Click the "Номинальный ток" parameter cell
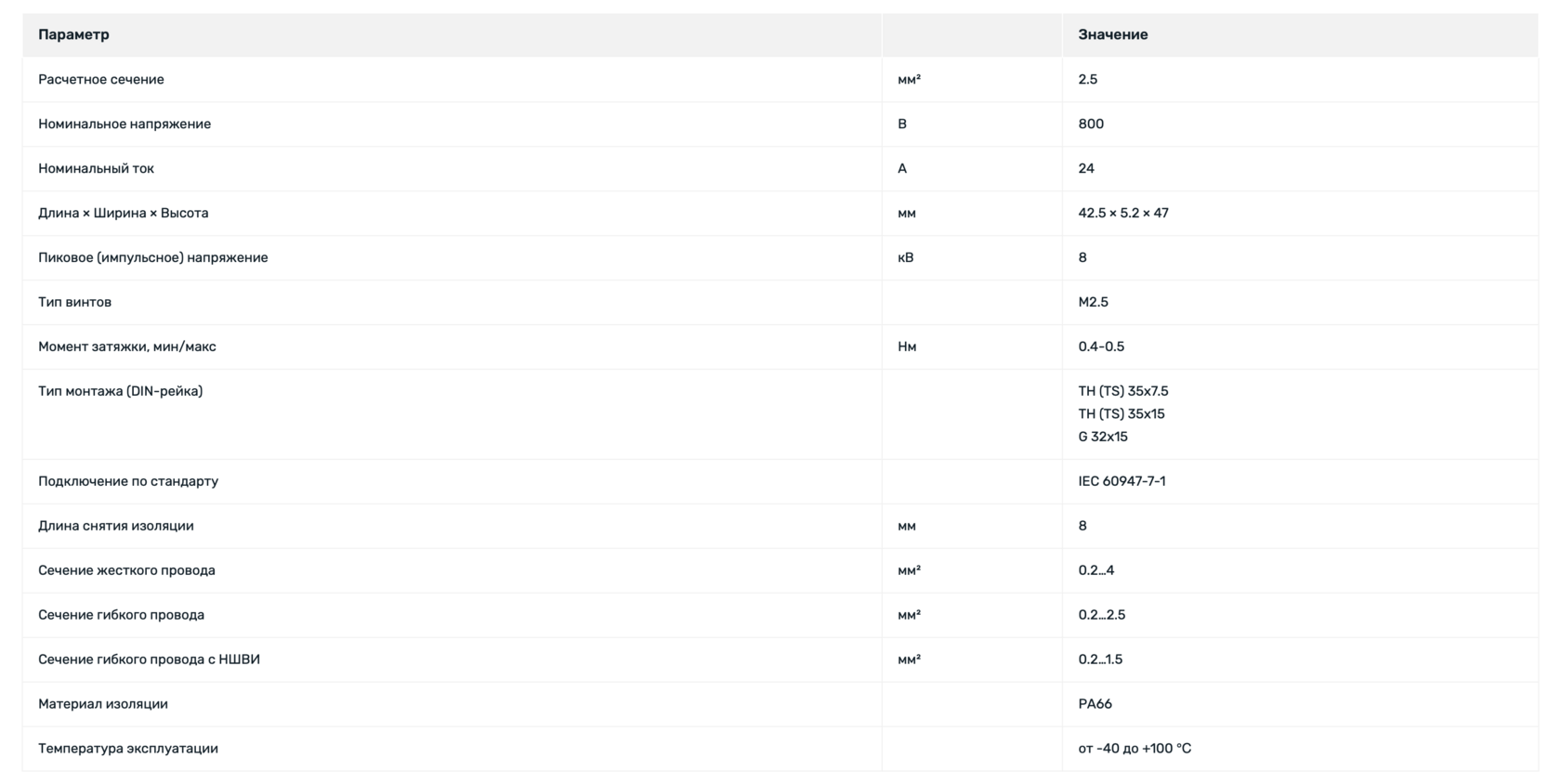Screen dimensions: 1561x784 point(96,168)
